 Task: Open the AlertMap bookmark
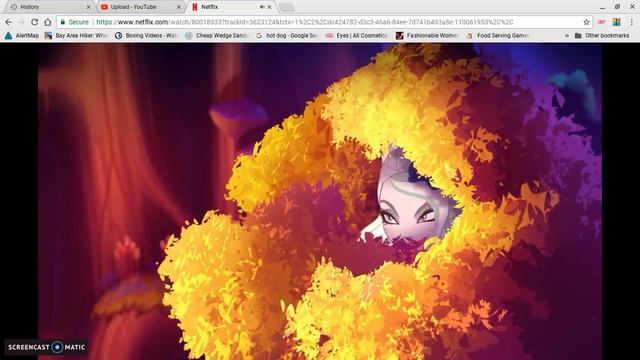pyautogui.click(x=22, y=36)
